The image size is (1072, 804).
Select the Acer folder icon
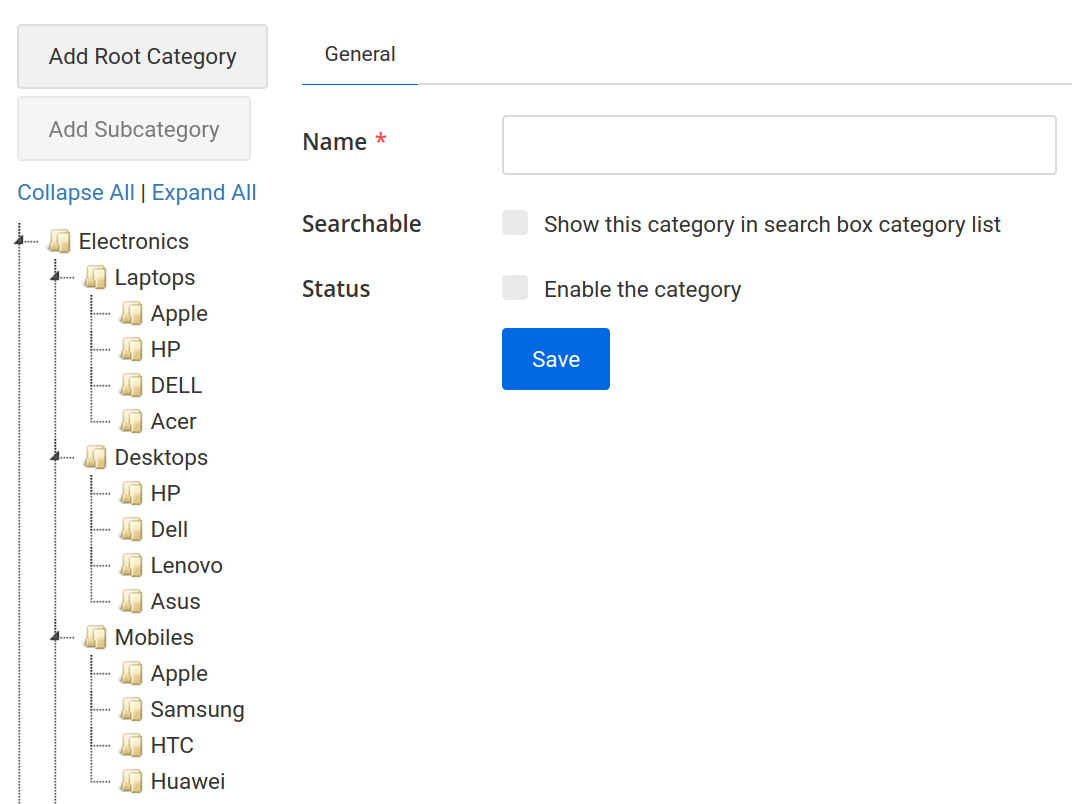click(132, 420)
